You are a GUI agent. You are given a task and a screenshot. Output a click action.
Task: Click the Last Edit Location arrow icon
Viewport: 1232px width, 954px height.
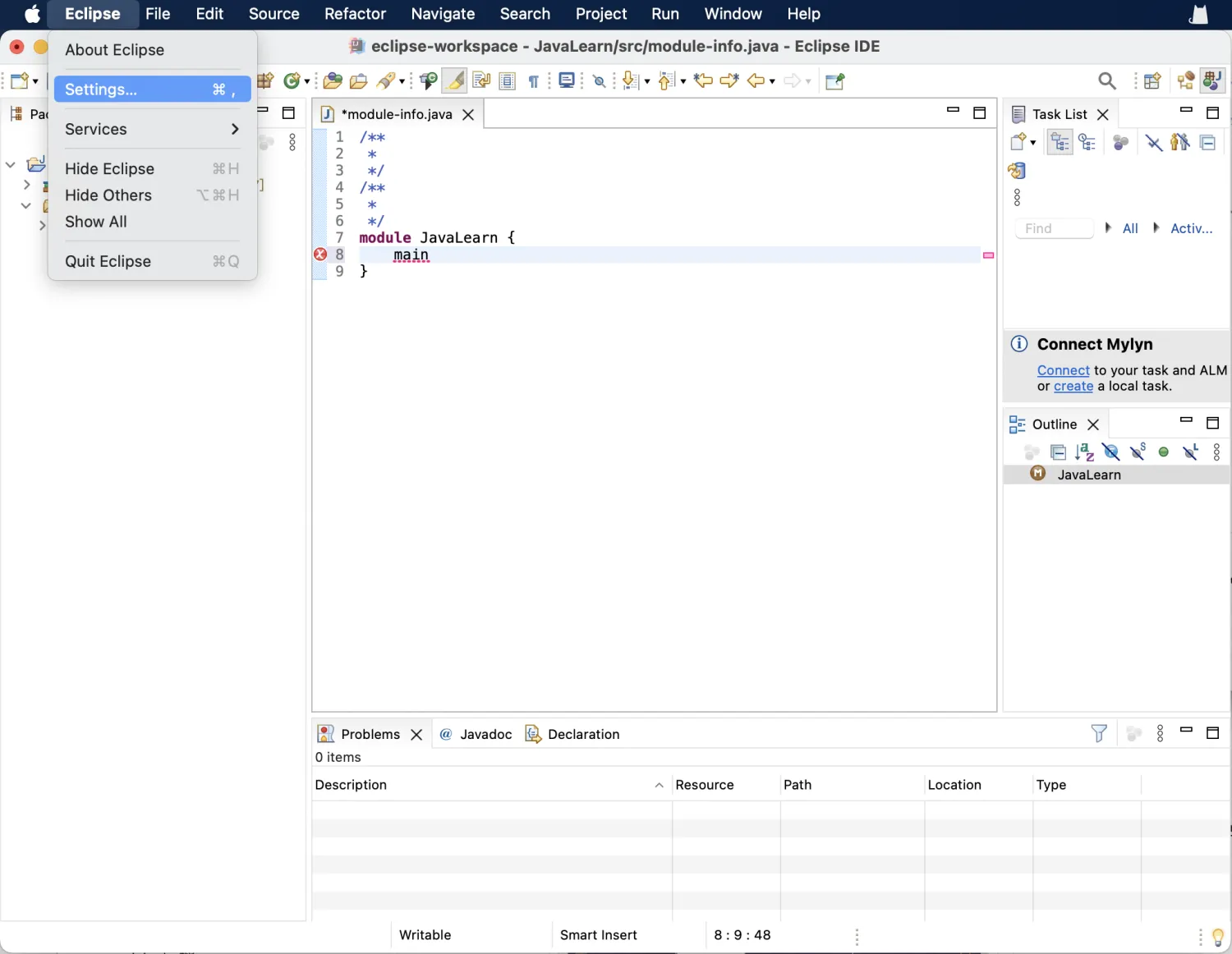[x=703, y=80]
